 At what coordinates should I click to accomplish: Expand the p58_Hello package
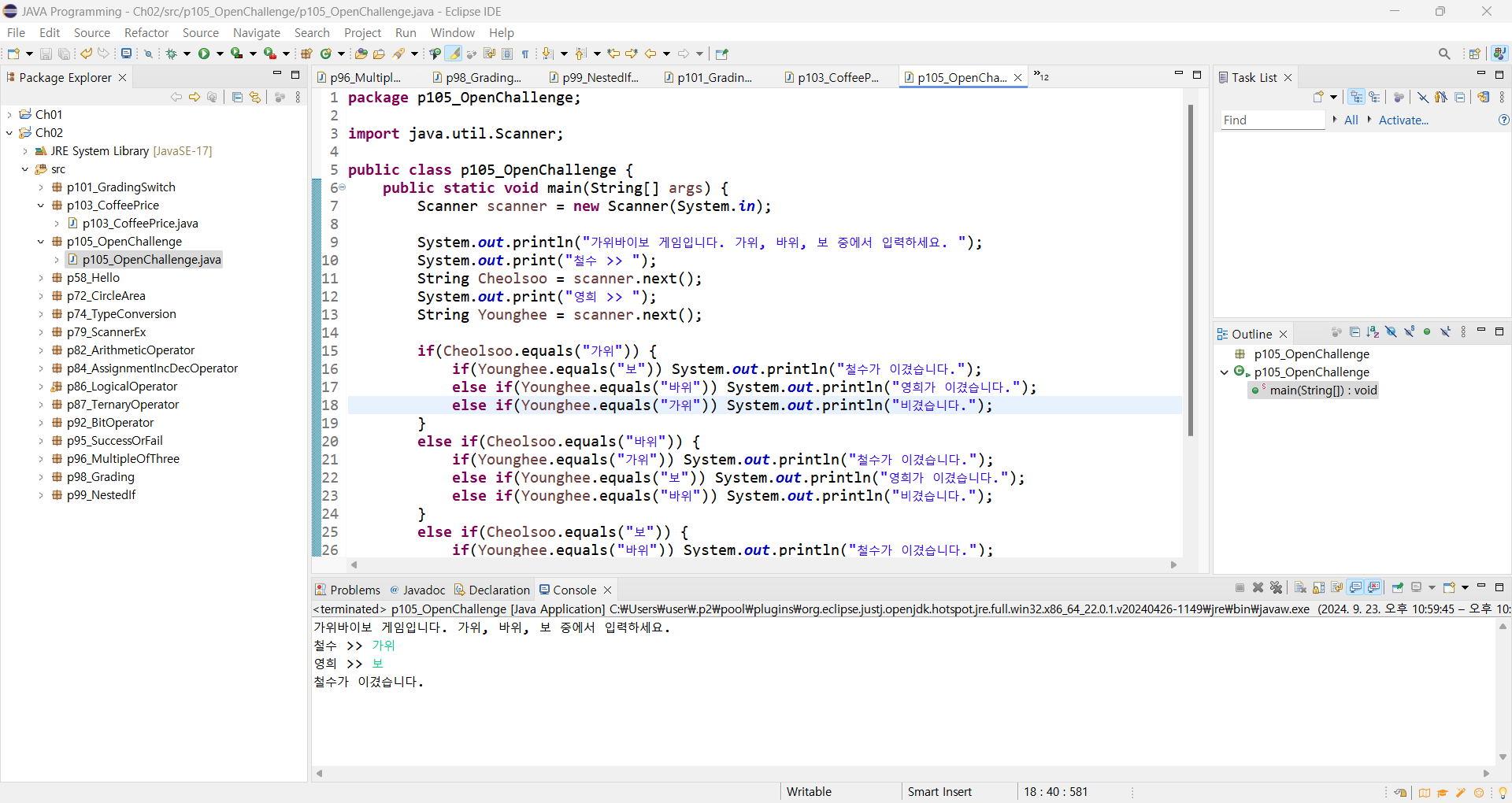41,278
